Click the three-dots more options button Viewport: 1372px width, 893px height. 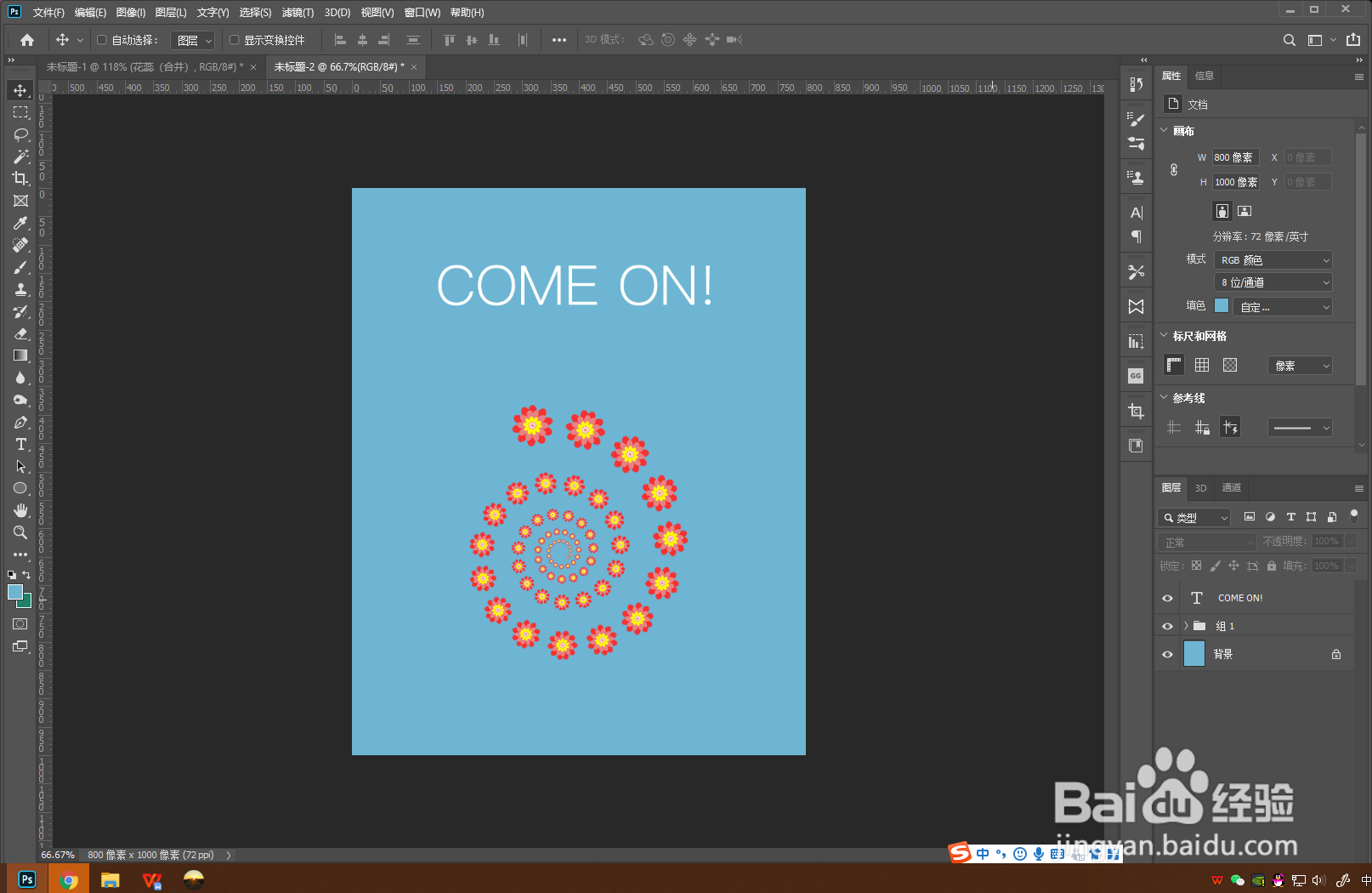click(x=558, y=40)
